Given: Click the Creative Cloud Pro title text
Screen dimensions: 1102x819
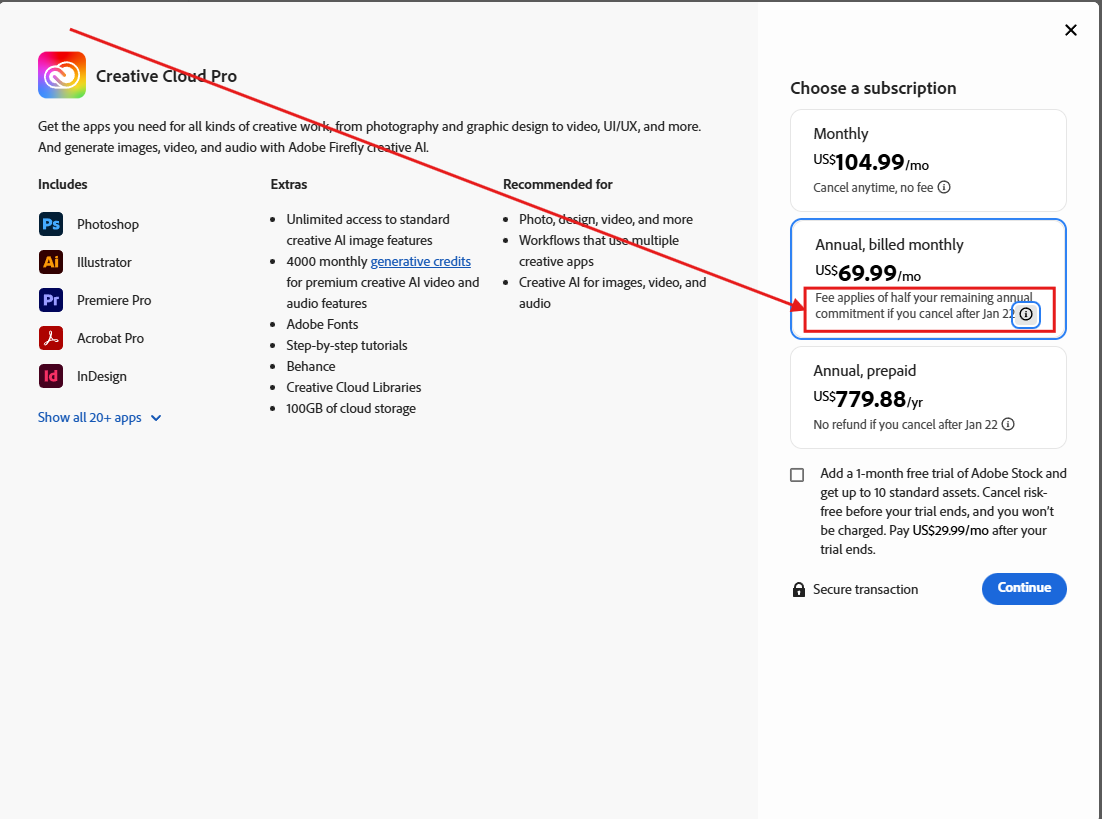Looking at the screenshot, I should (x=166, y=76).
